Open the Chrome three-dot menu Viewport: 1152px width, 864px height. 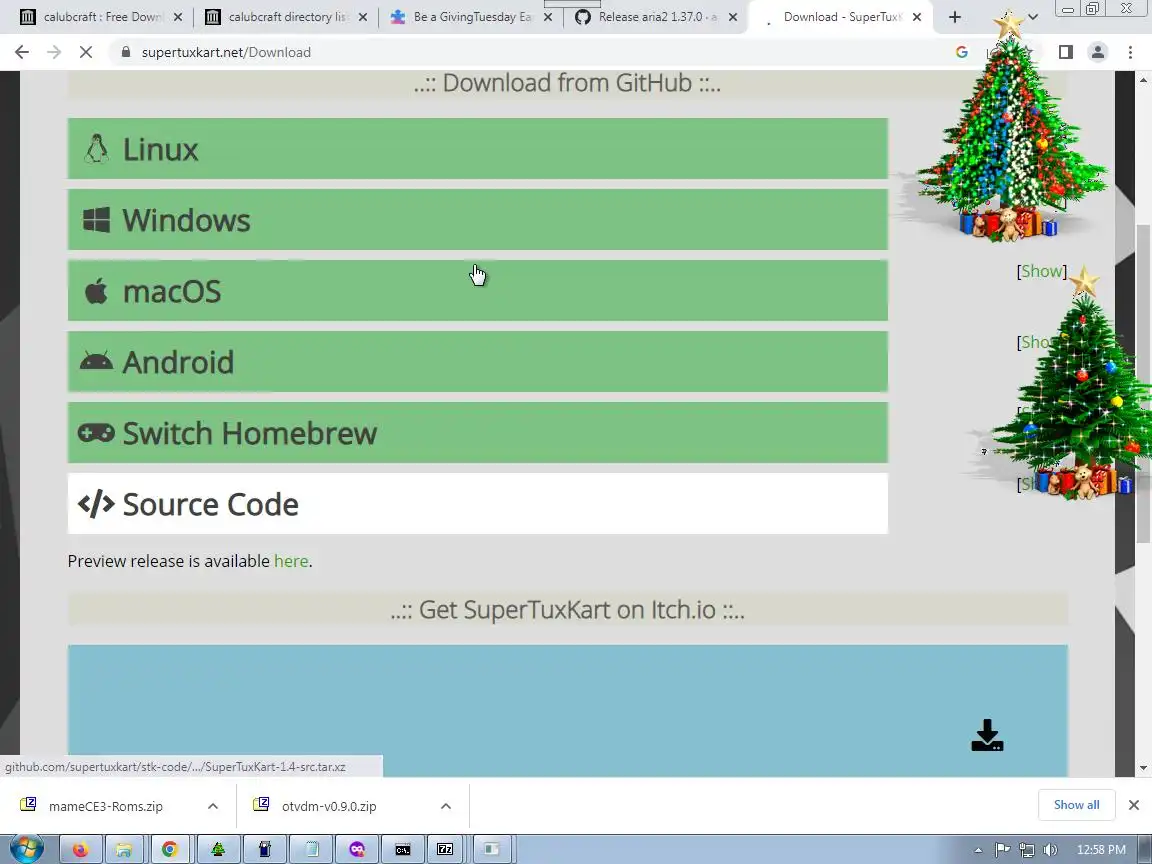click(x=1130, y=52)
